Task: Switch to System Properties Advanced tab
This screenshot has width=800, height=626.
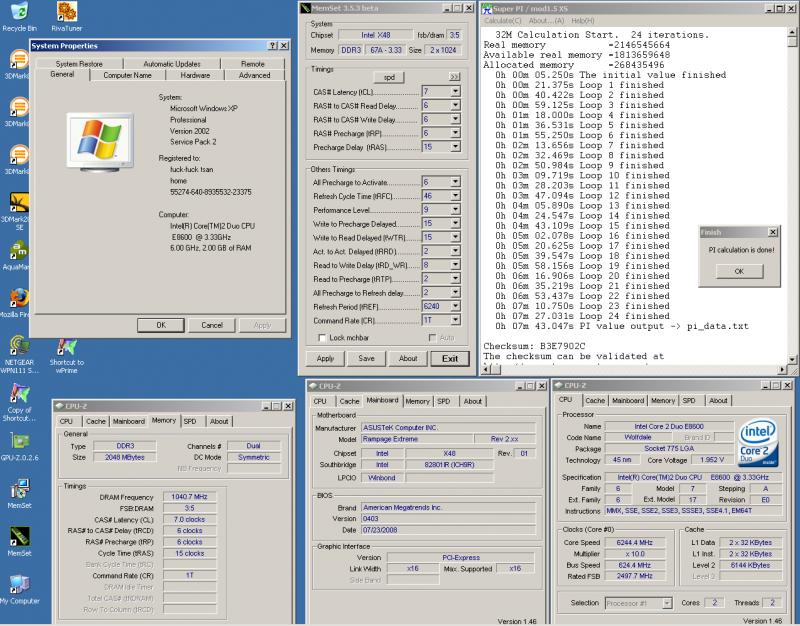Action: 254,76
